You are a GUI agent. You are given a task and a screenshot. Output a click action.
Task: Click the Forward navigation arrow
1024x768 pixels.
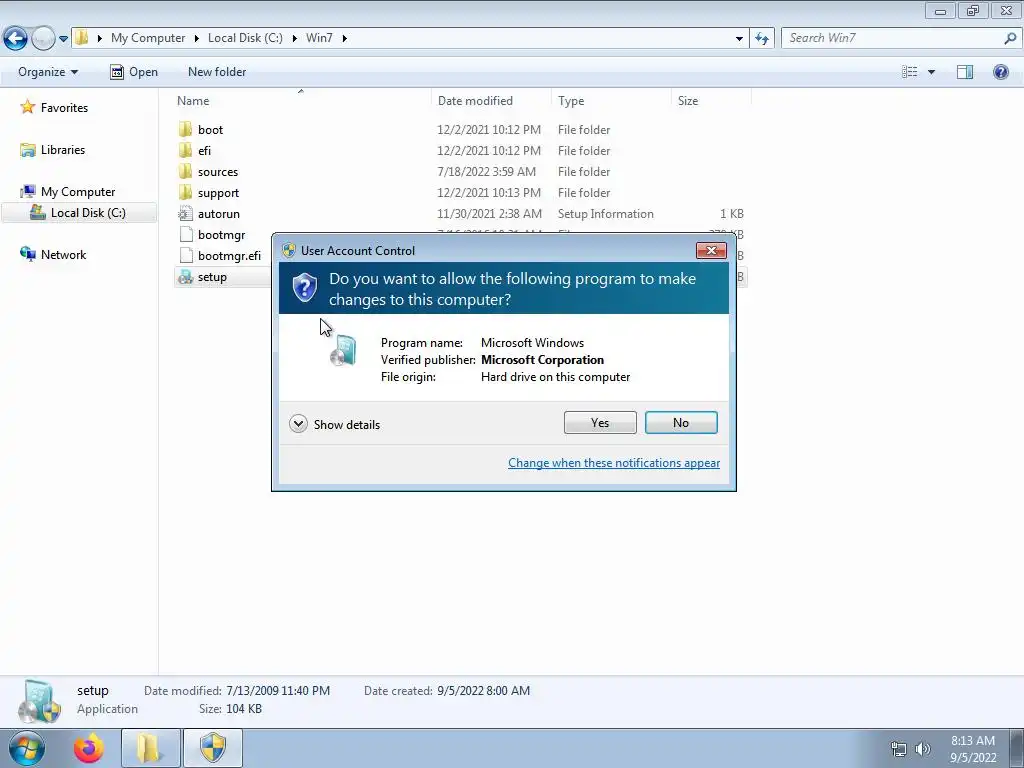coord(43,38)
